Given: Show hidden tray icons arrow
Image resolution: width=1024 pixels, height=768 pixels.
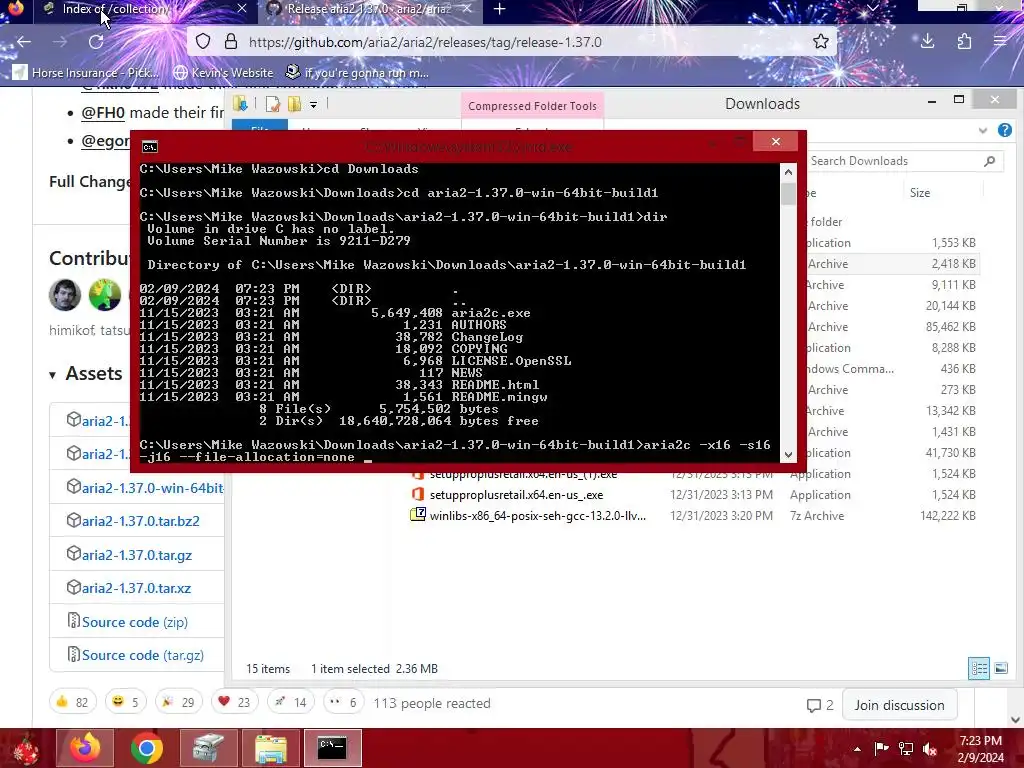Looking at the screenshot, I should (857, 749).
